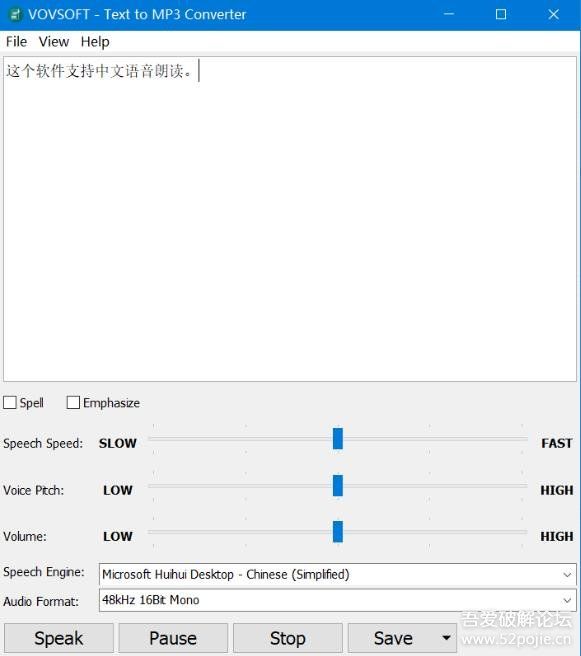Click the Voice Pitch slider handle
581x656 pixels.
click(x=338, y=486)
